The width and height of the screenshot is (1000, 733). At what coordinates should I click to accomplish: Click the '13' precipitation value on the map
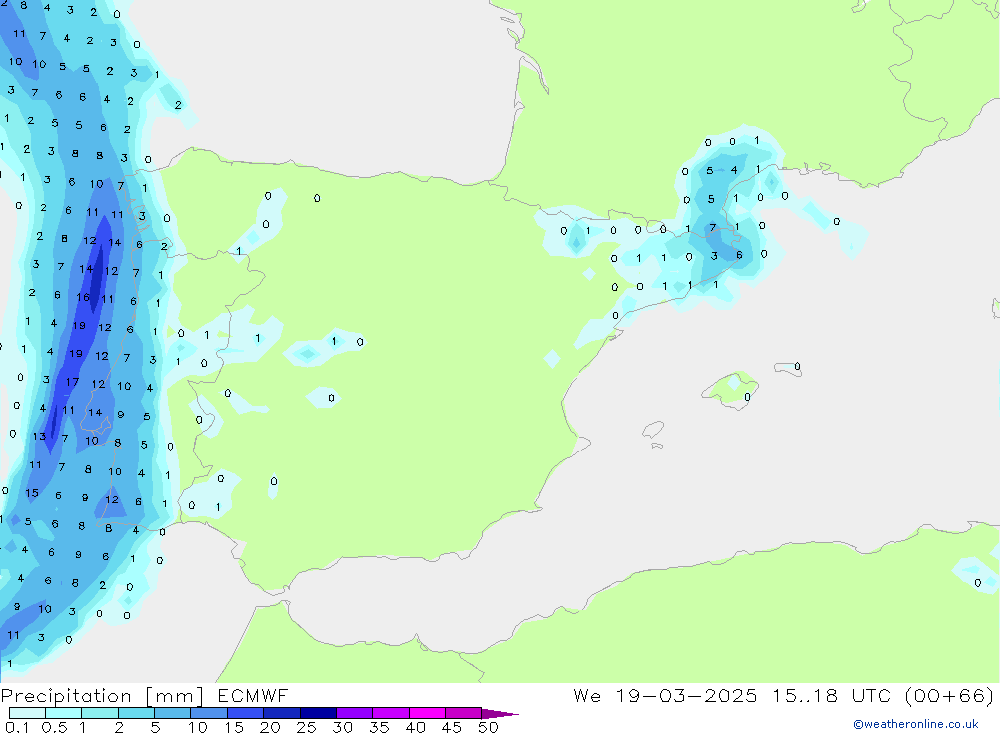click(x=39, y=436)
